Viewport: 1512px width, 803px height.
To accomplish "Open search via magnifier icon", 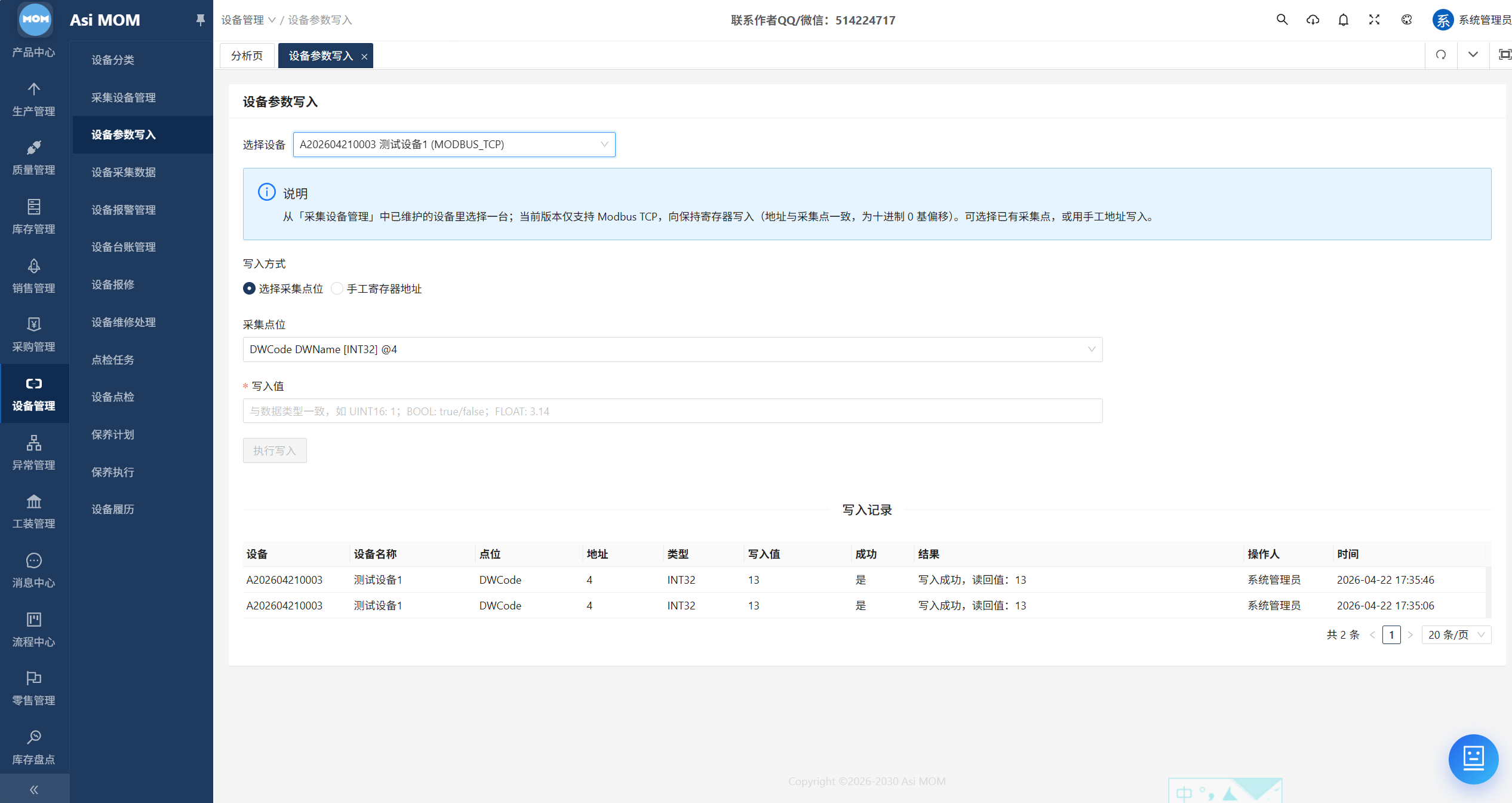I will [1282, 20].
